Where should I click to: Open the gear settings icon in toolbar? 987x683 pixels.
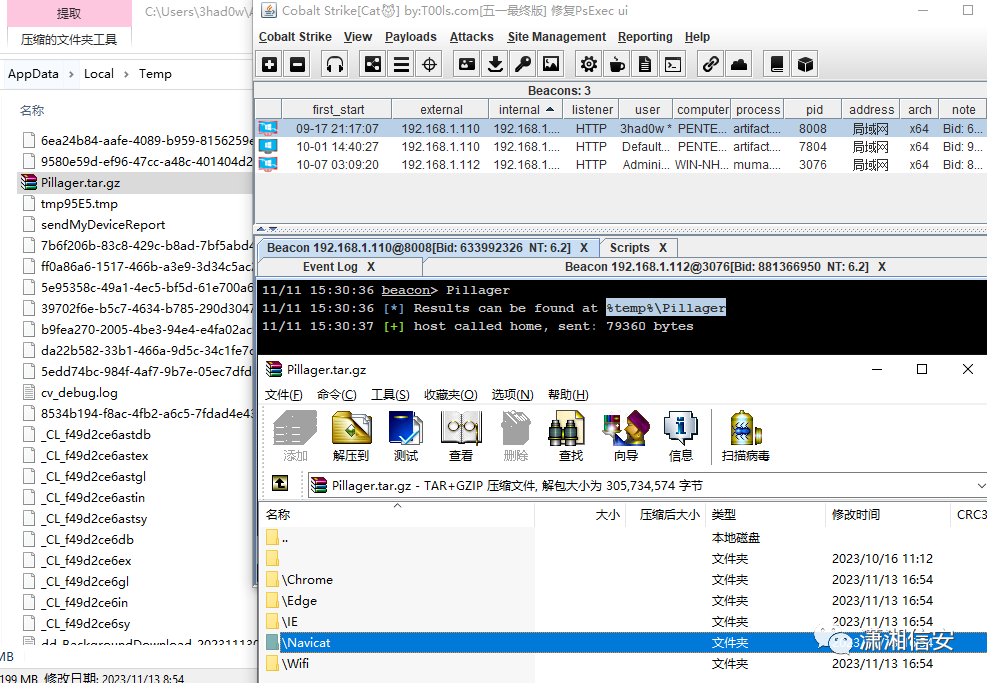tap(589, 65)
